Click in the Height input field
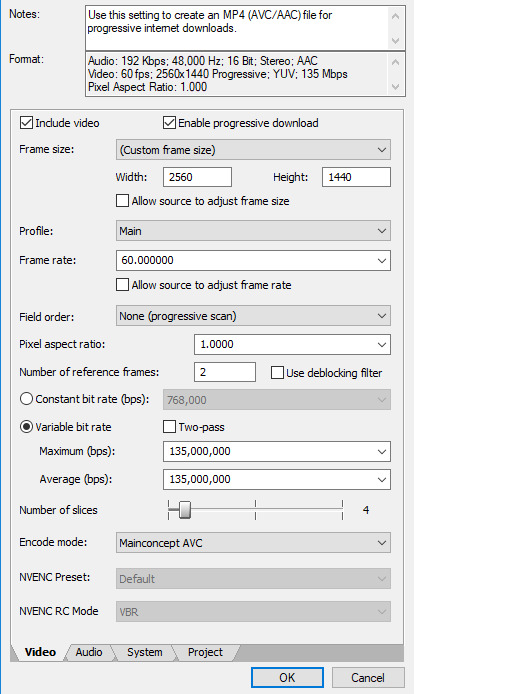520x694 pixels. pyautogui.click(x=356, y=177)
